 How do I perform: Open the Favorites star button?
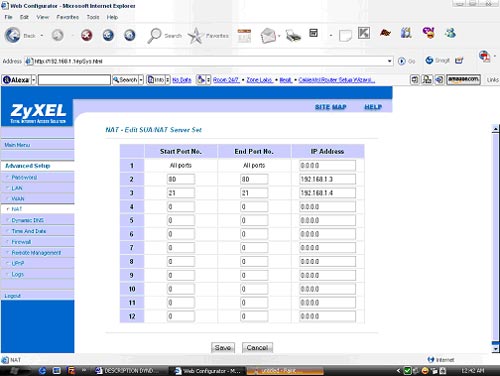click(208, 36)
